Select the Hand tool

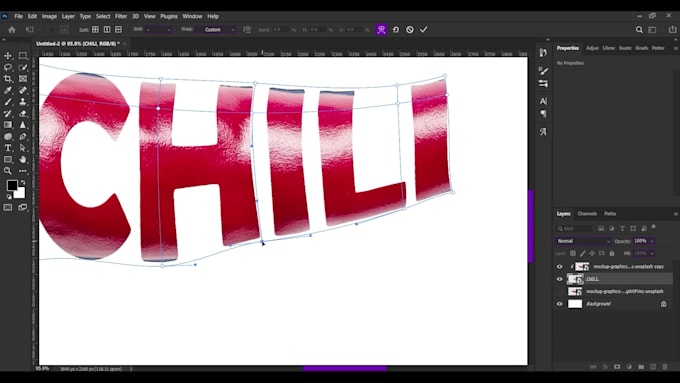[x=23, y=159]
